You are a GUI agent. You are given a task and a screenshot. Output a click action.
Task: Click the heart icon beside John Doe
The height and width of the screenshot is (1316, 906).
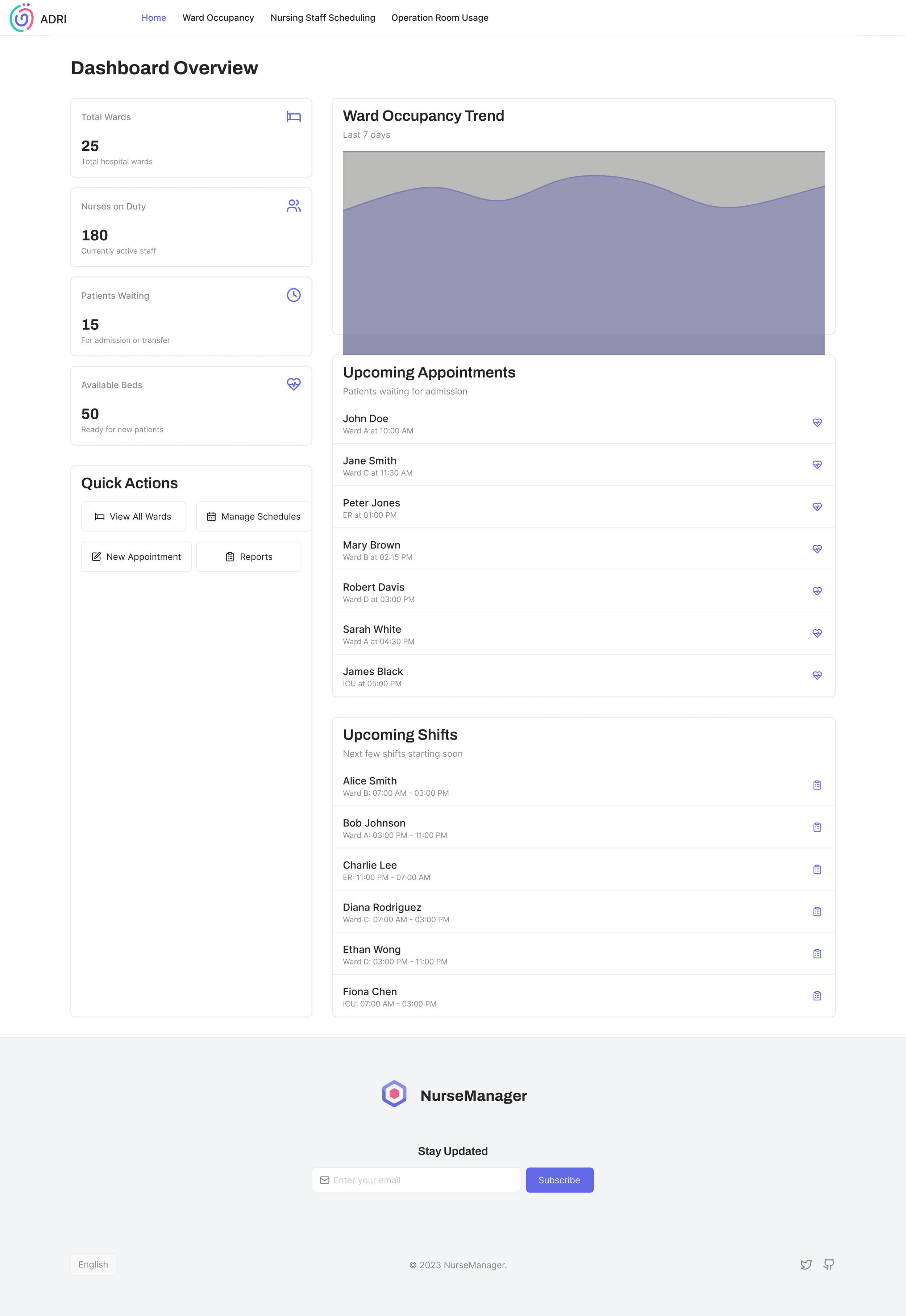click(817, 423)
